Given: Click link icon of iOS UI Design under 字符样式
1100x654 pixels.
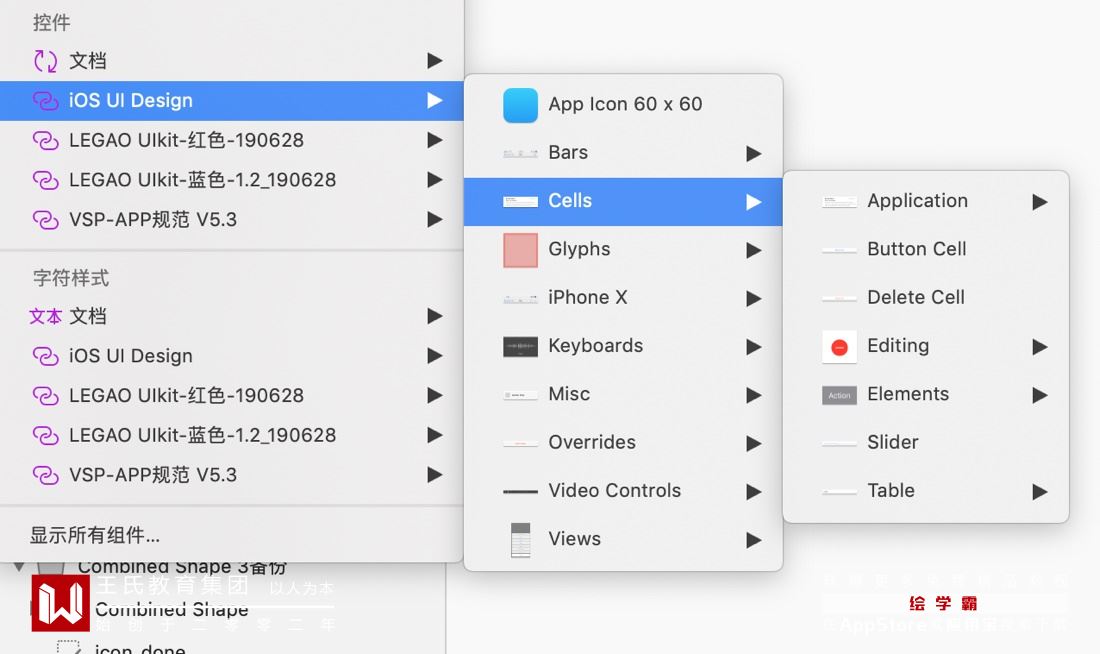Looking at the screenshot, I should point(46,356).
